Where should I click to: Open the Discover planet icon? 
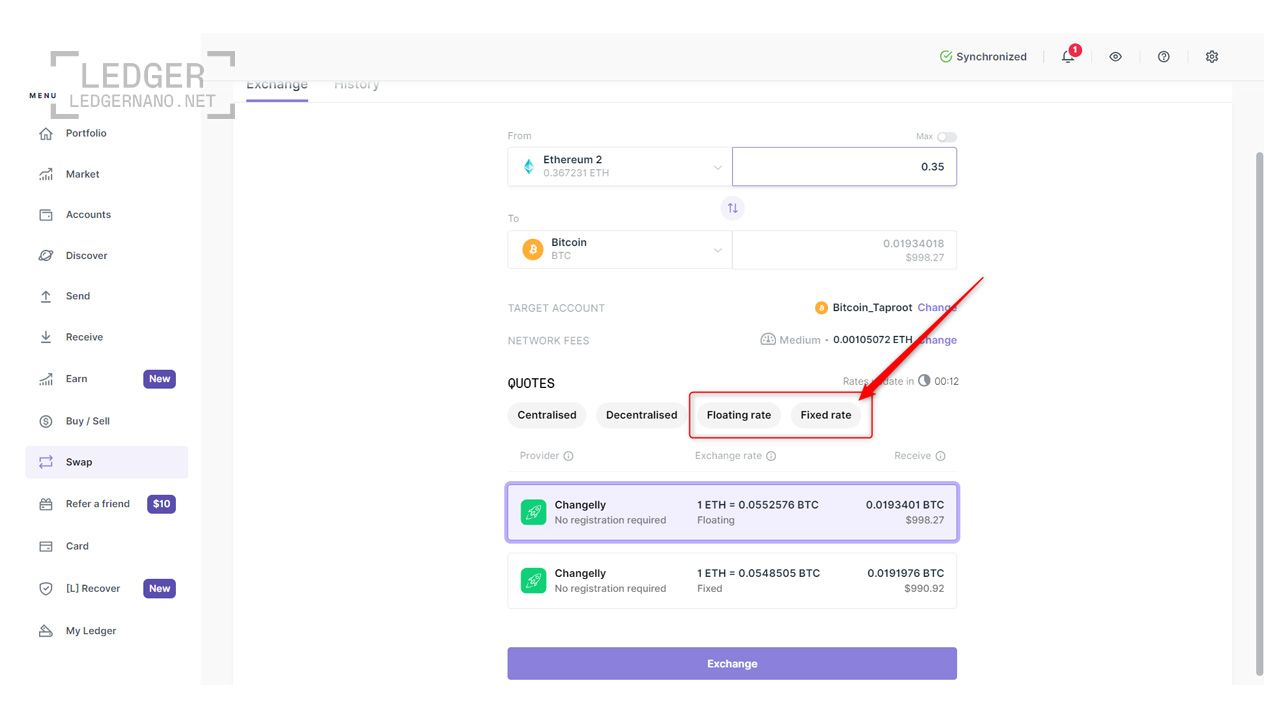point(46,256)
